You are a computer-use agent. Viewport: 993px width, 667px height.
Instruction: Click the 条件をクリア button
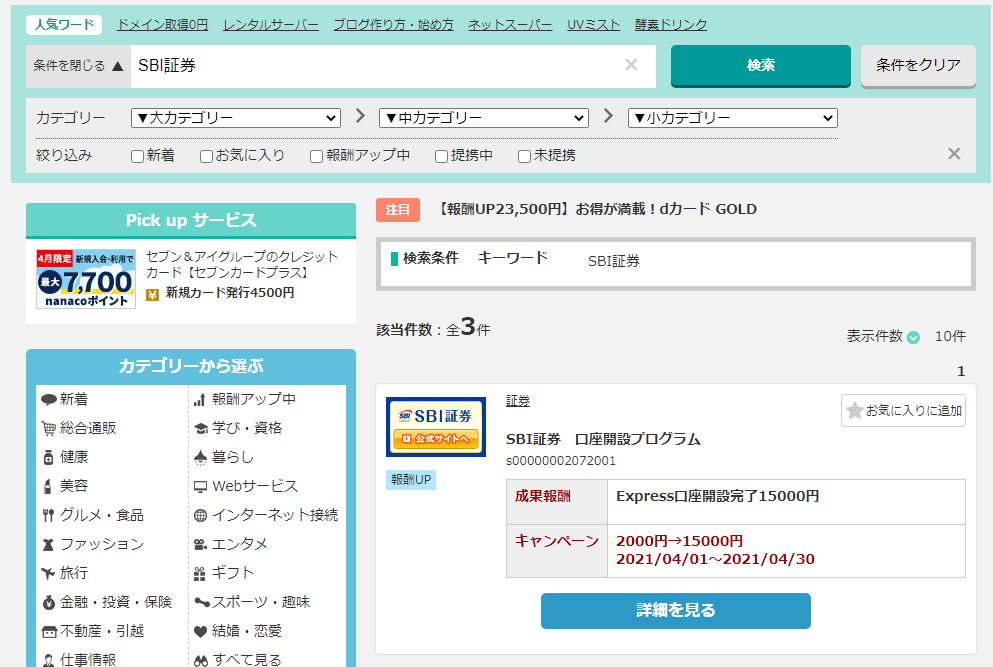pos(918,65)
